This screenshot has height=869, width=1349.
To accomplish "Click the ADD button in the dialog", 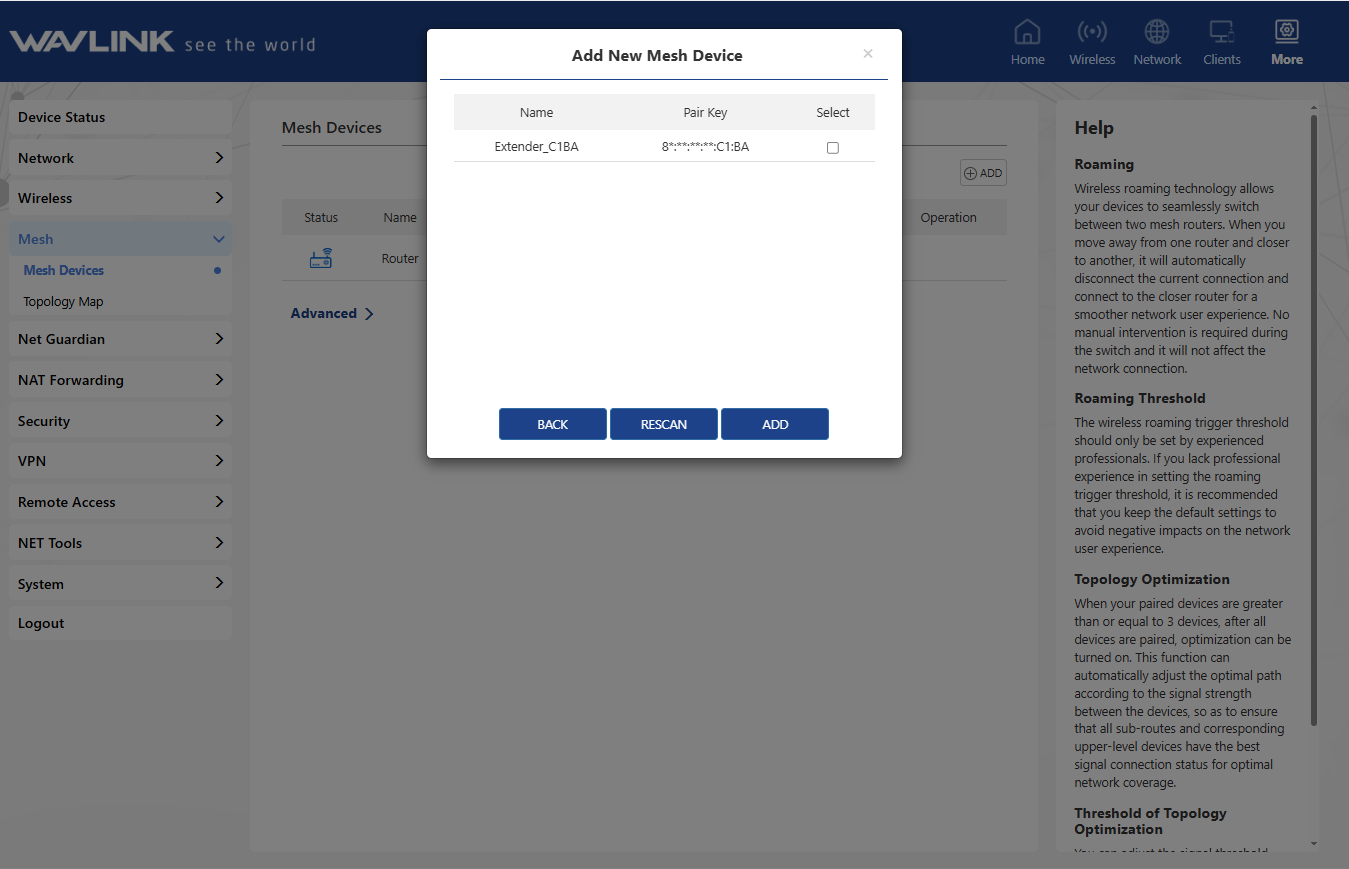I will click(x=774, y=424).
